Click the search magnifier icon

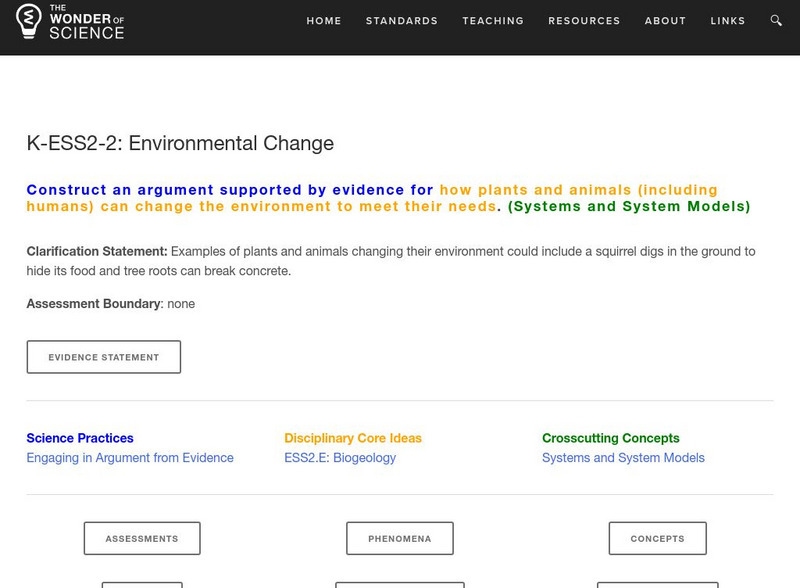[x=777, y=21]
